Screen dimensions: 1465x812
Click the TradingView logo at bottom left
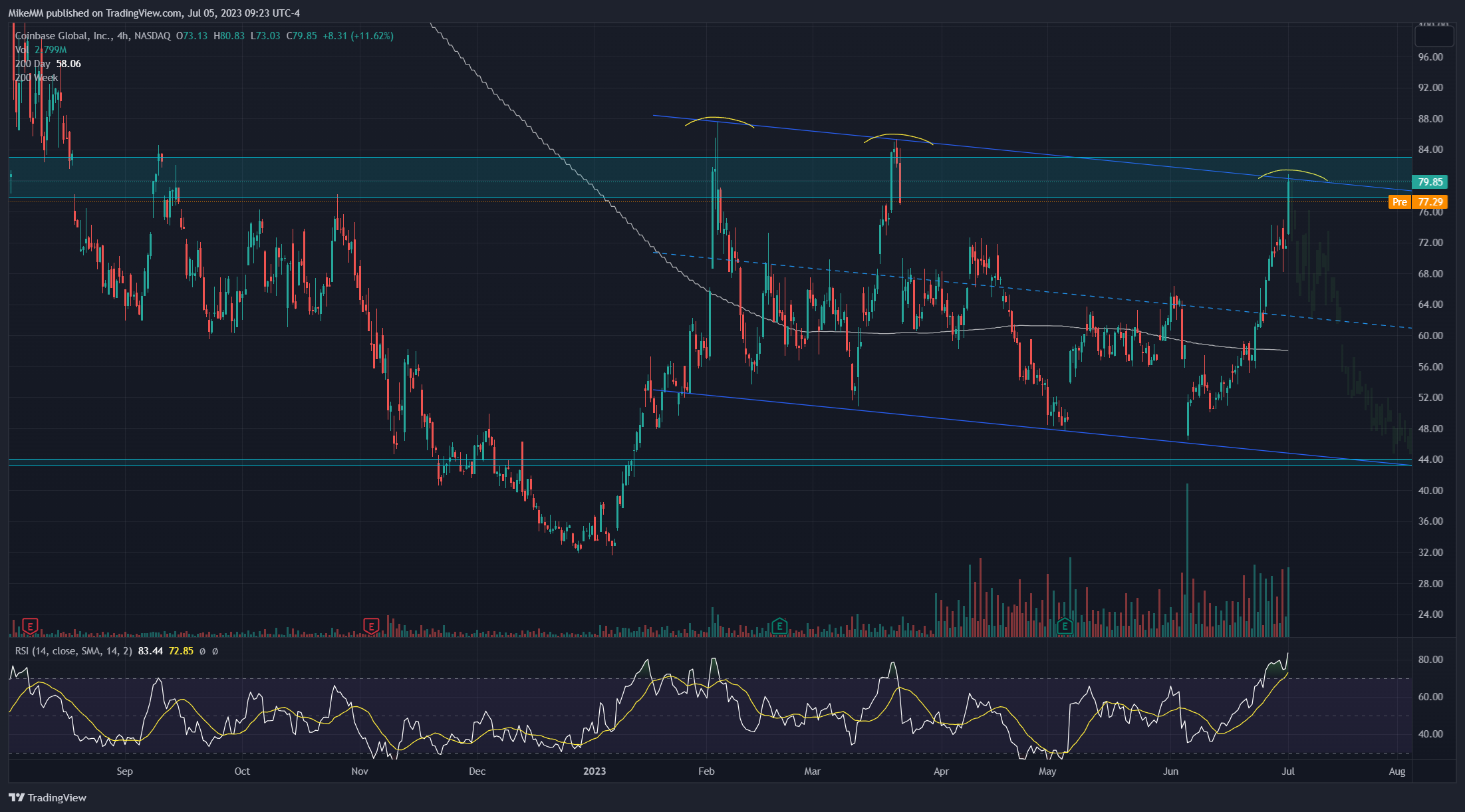[47, 797]
